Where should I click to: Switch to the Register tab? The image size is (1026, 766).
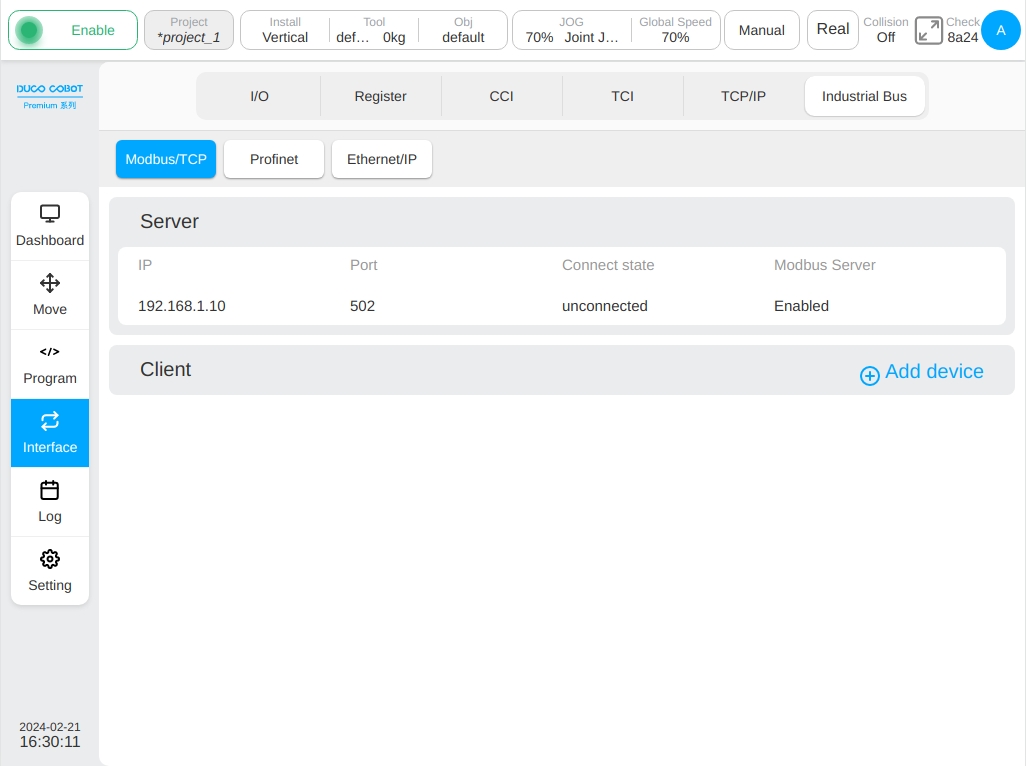380,96
